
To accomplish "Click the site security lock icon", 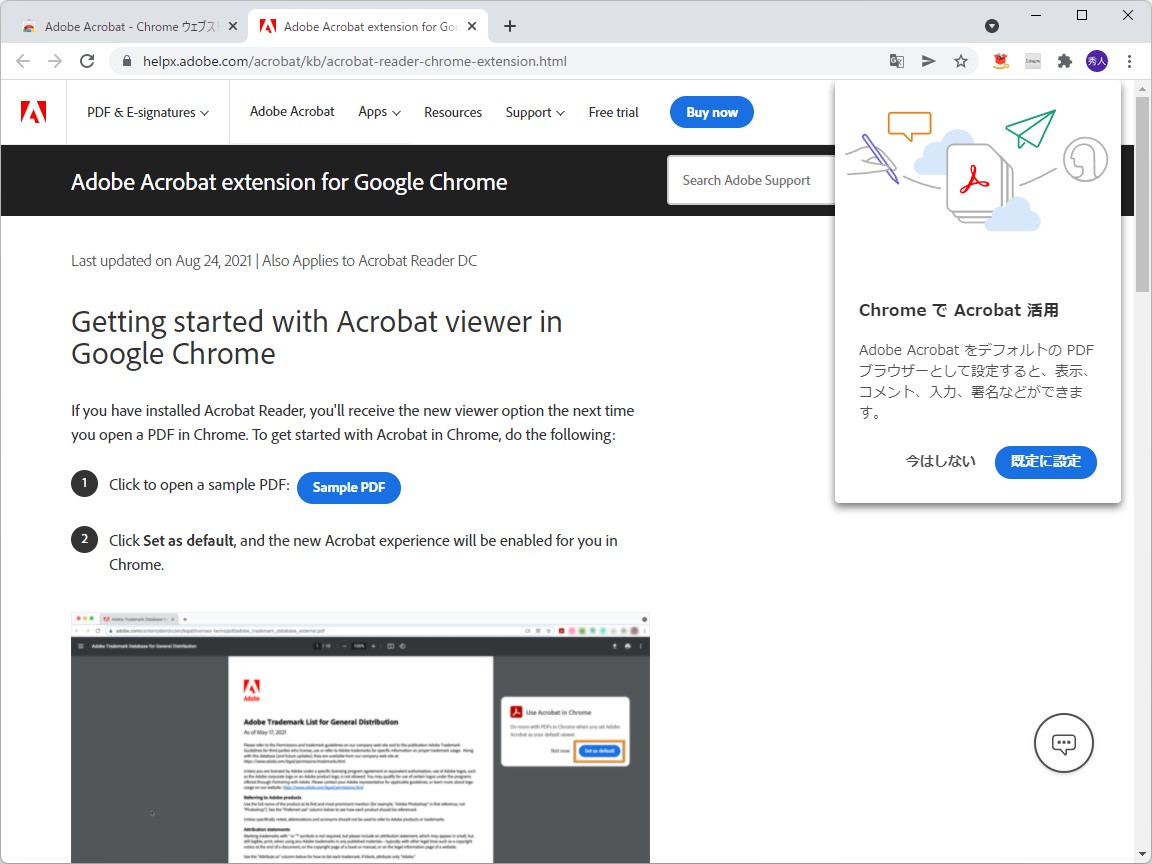I will pyautogui.click(x=126, y=61).
